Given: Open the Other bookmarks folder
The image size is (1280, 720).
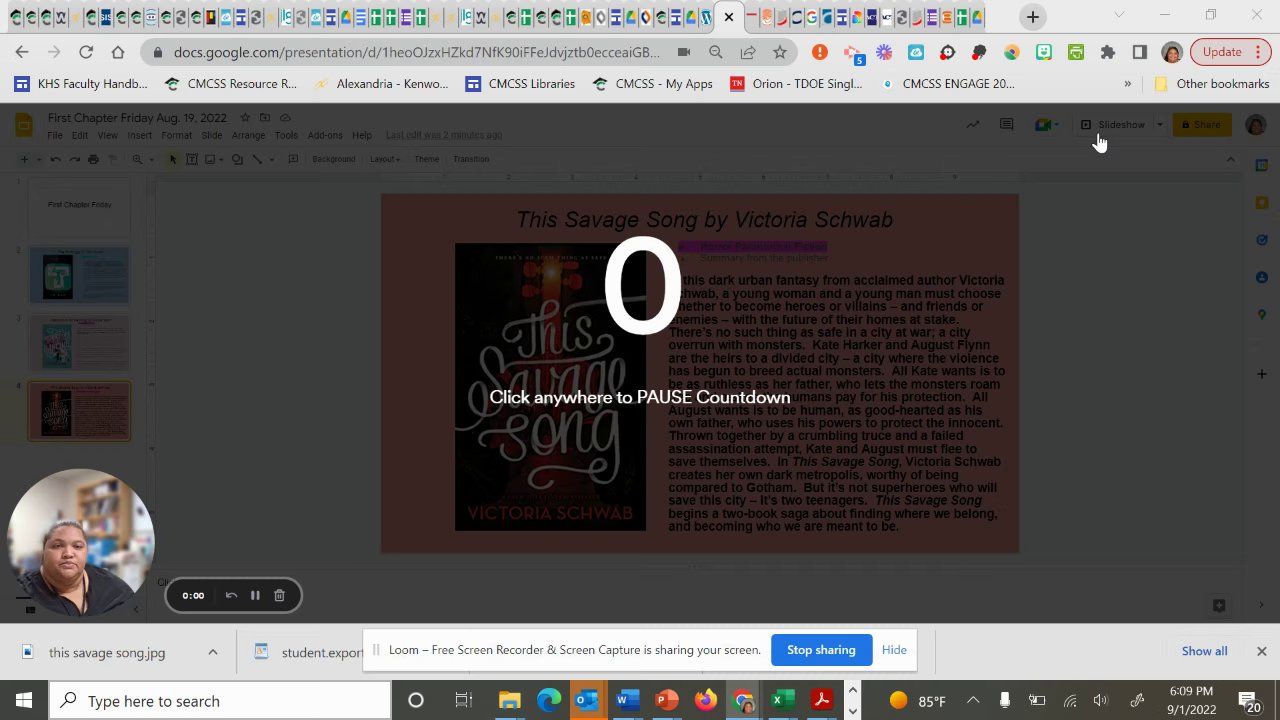Looking at the screenshot, I should 1211,84.
